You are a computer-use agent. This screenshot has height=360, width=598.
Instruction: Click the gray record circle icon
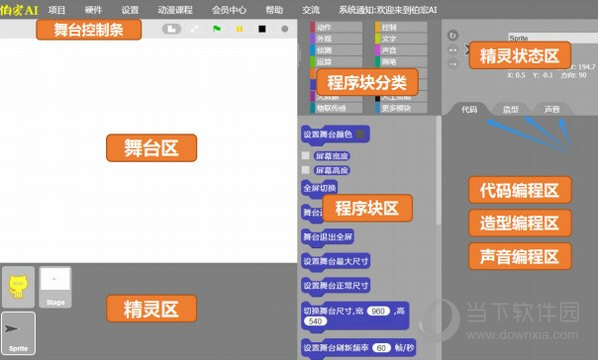pyautogui.click(x=285, y=29)
